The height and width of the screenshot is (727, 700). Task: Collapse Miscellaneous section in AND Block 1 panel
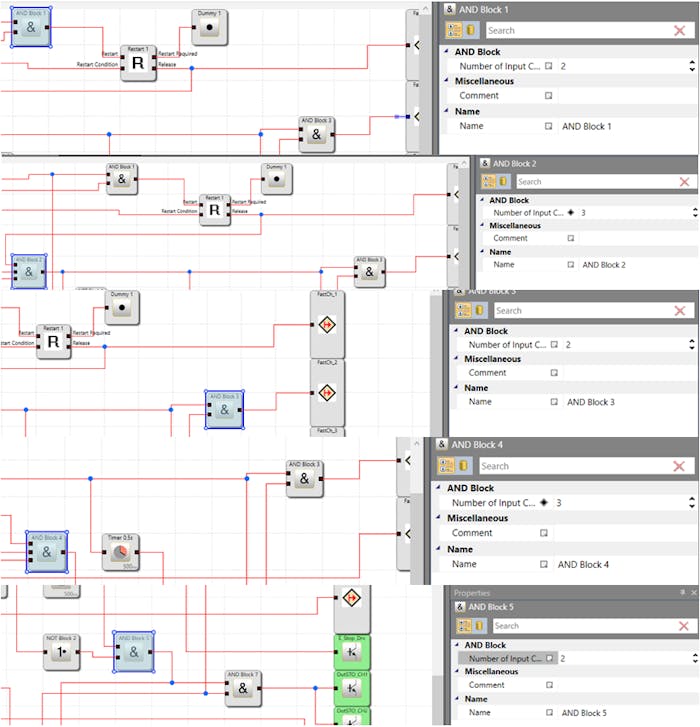point(446,81)
